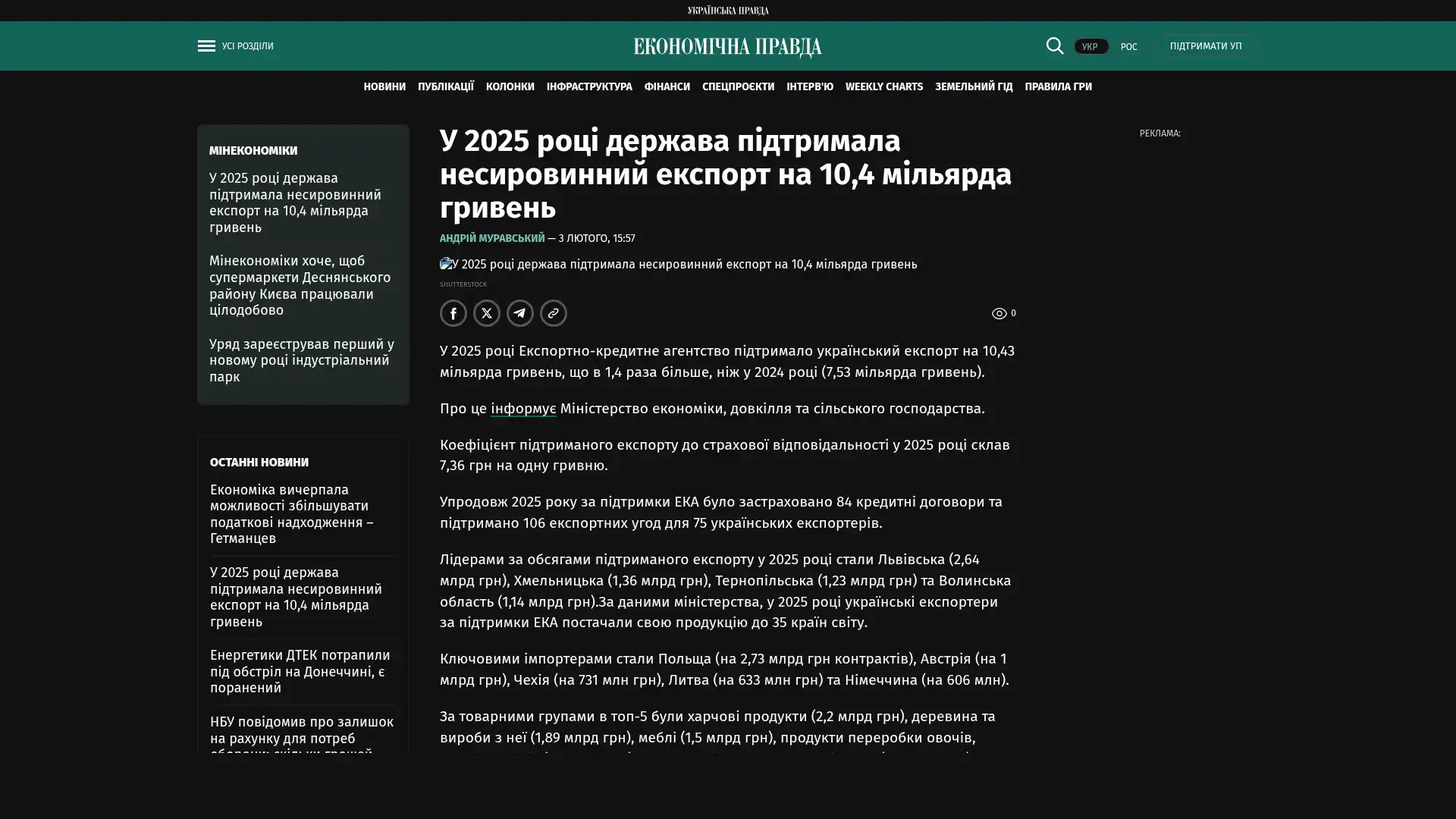The width and height of the screenshot is (1456, 819).
Task: Share article on Facebook
Action: [453, 313]
